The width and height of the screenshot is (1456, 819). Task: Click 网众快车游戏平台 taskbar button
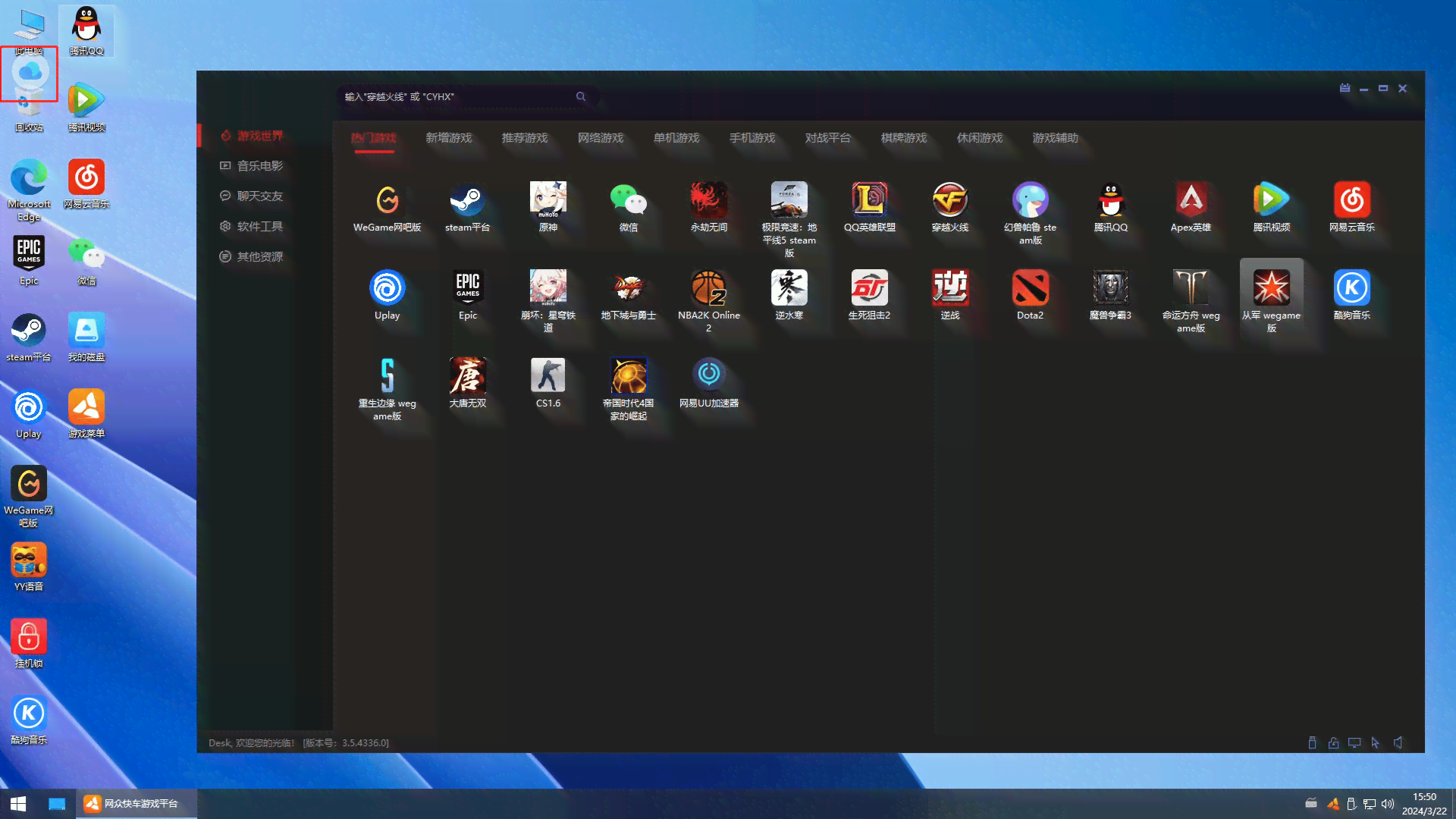[x=136, y=804]
